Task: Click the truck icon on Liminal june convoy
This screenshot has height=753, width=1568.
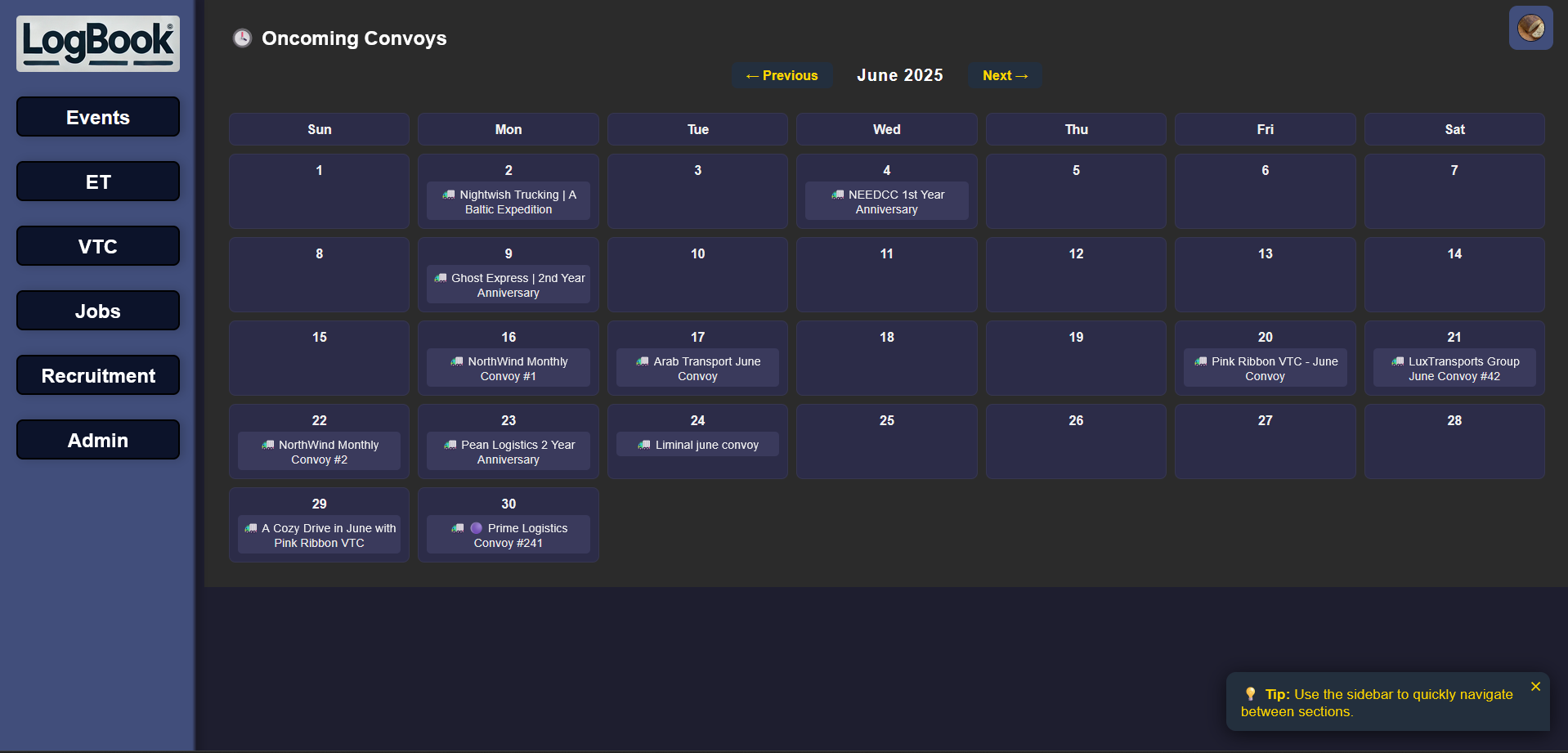Action: pos(643,445)
